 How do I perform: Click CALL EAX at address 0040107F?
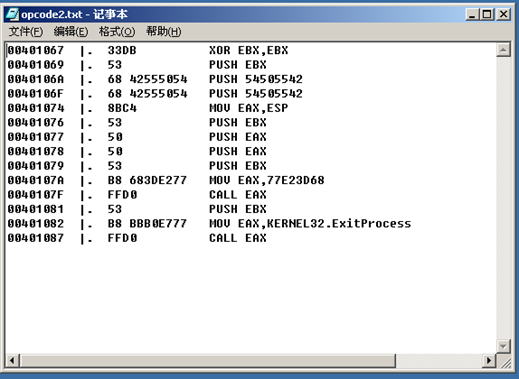point(238,195)
